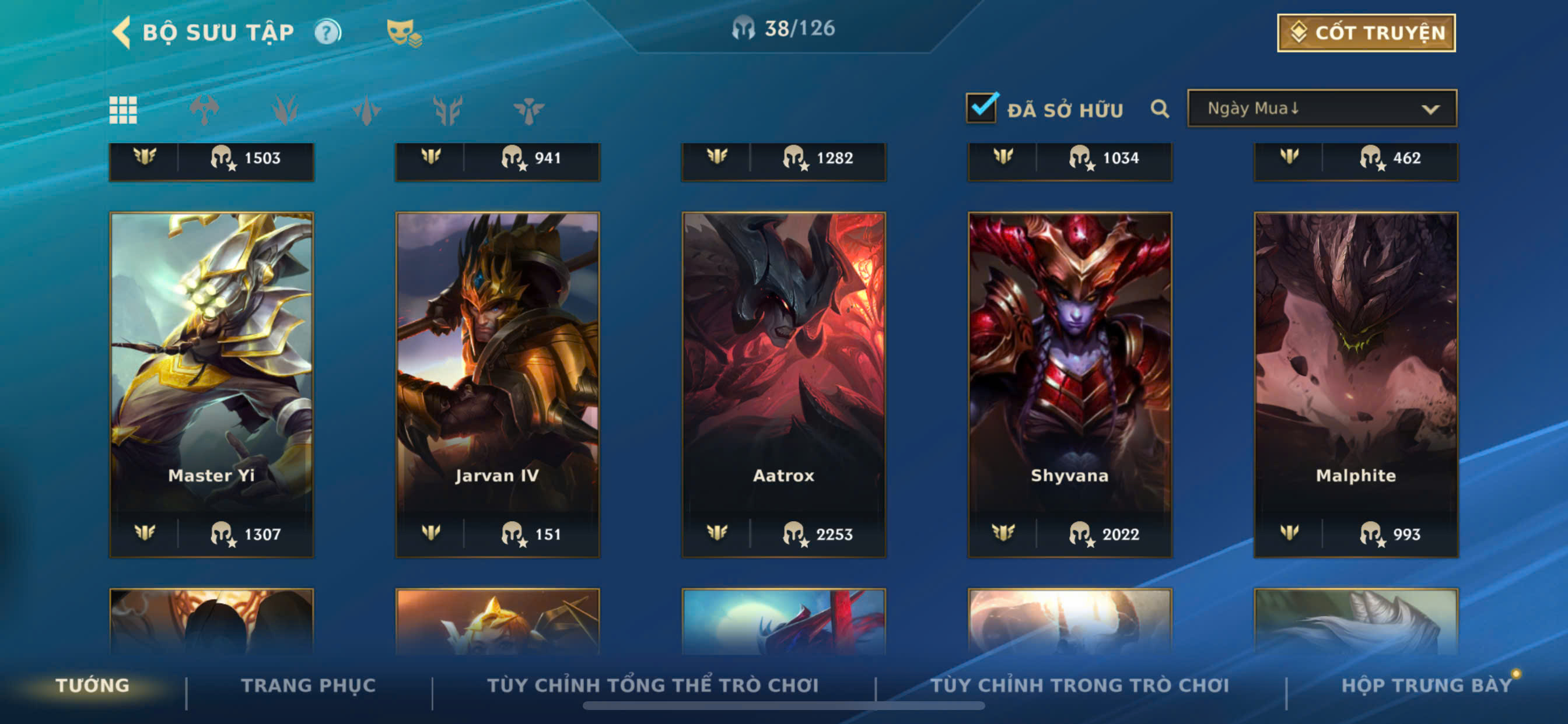Switch to the Trang Phục tab
This screenshot has width=1568, height=724.
coord(309,685)
